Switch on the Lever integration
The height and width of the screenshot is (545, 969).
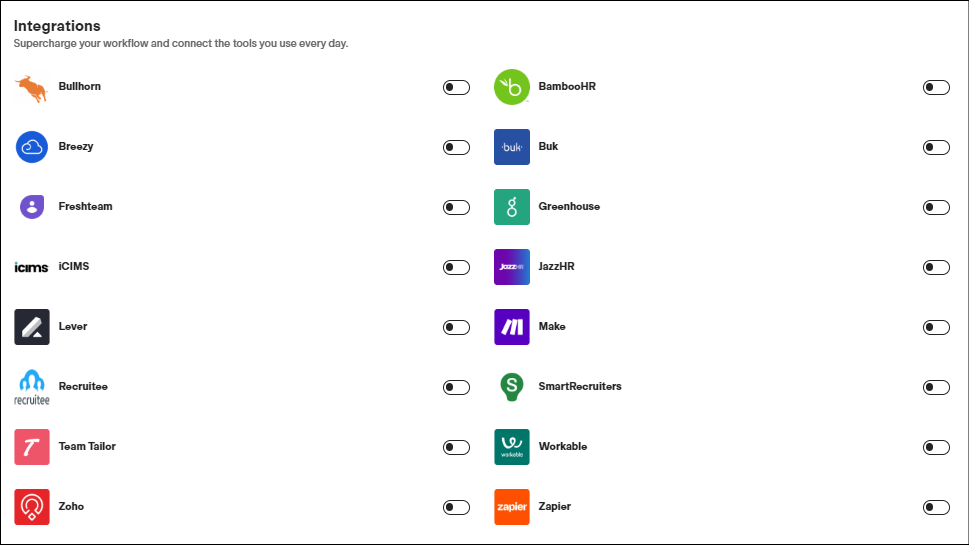tap(456, 327)
